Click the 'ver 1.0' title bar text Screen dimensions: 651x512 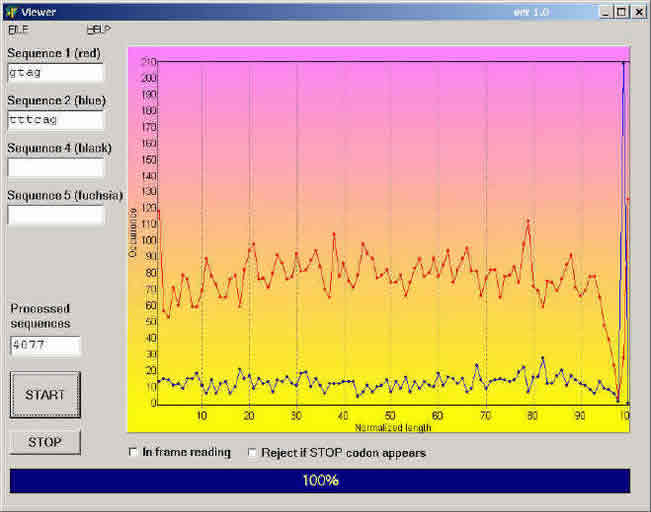tap(531, 12)
